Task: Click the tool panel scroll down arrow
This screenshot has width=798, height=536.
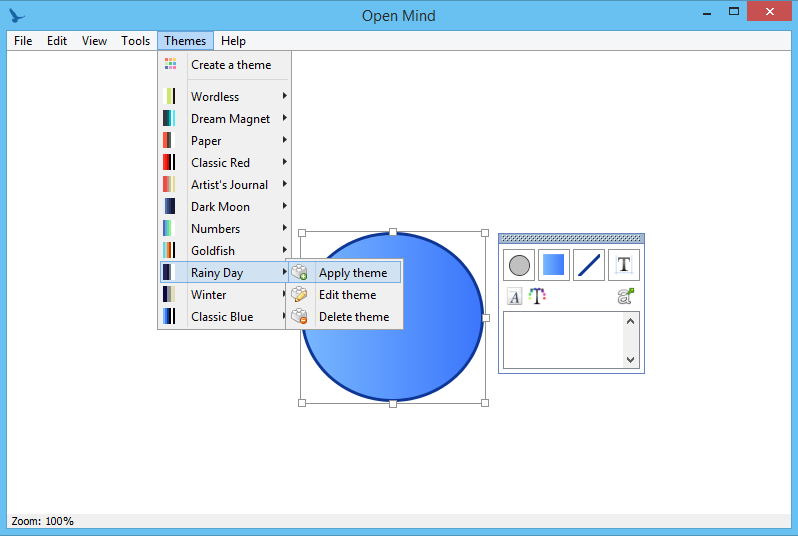Action: [631, 359]
